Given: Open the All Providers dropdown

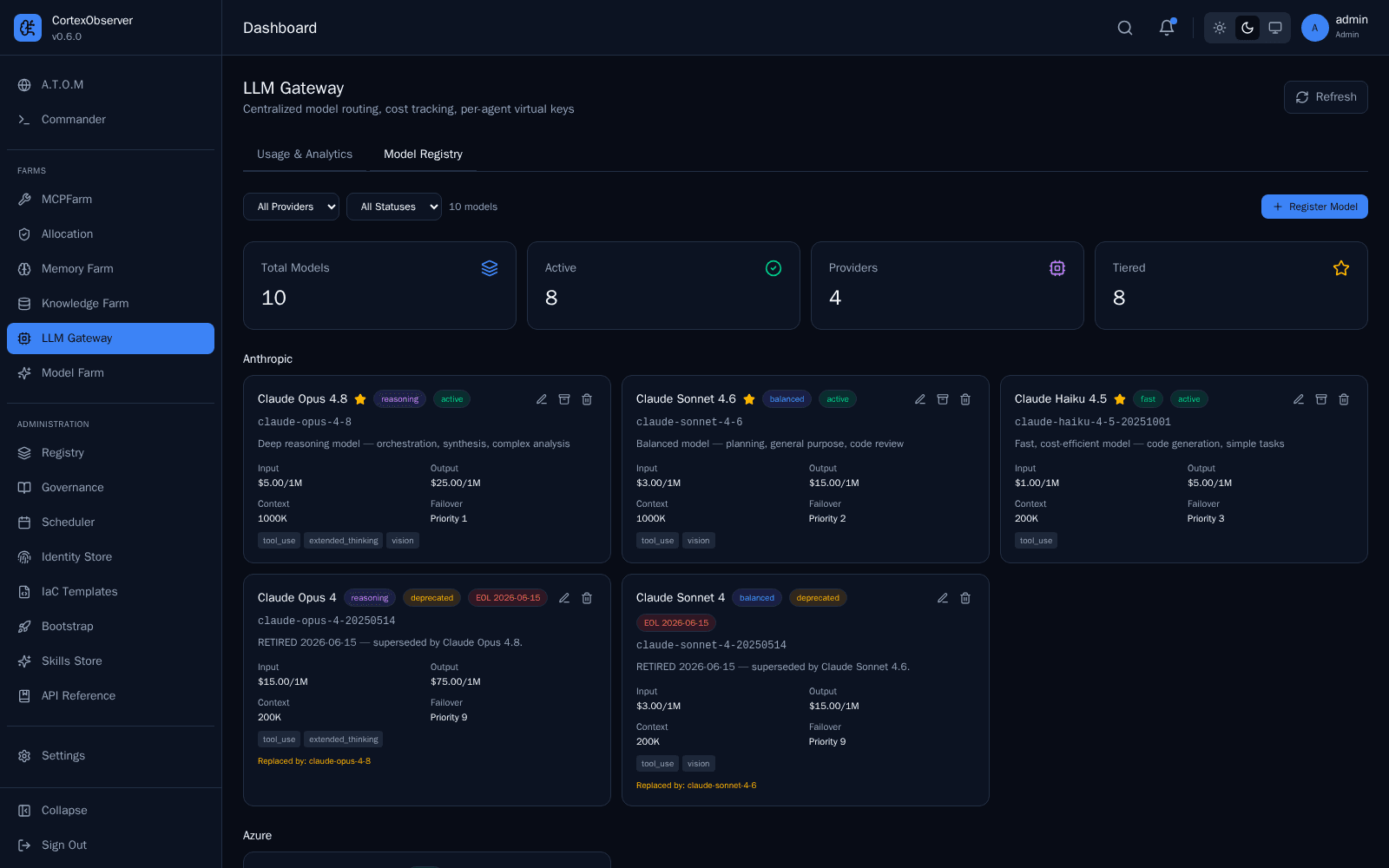Looking at the screenshot, I should [x=291, y=207].
